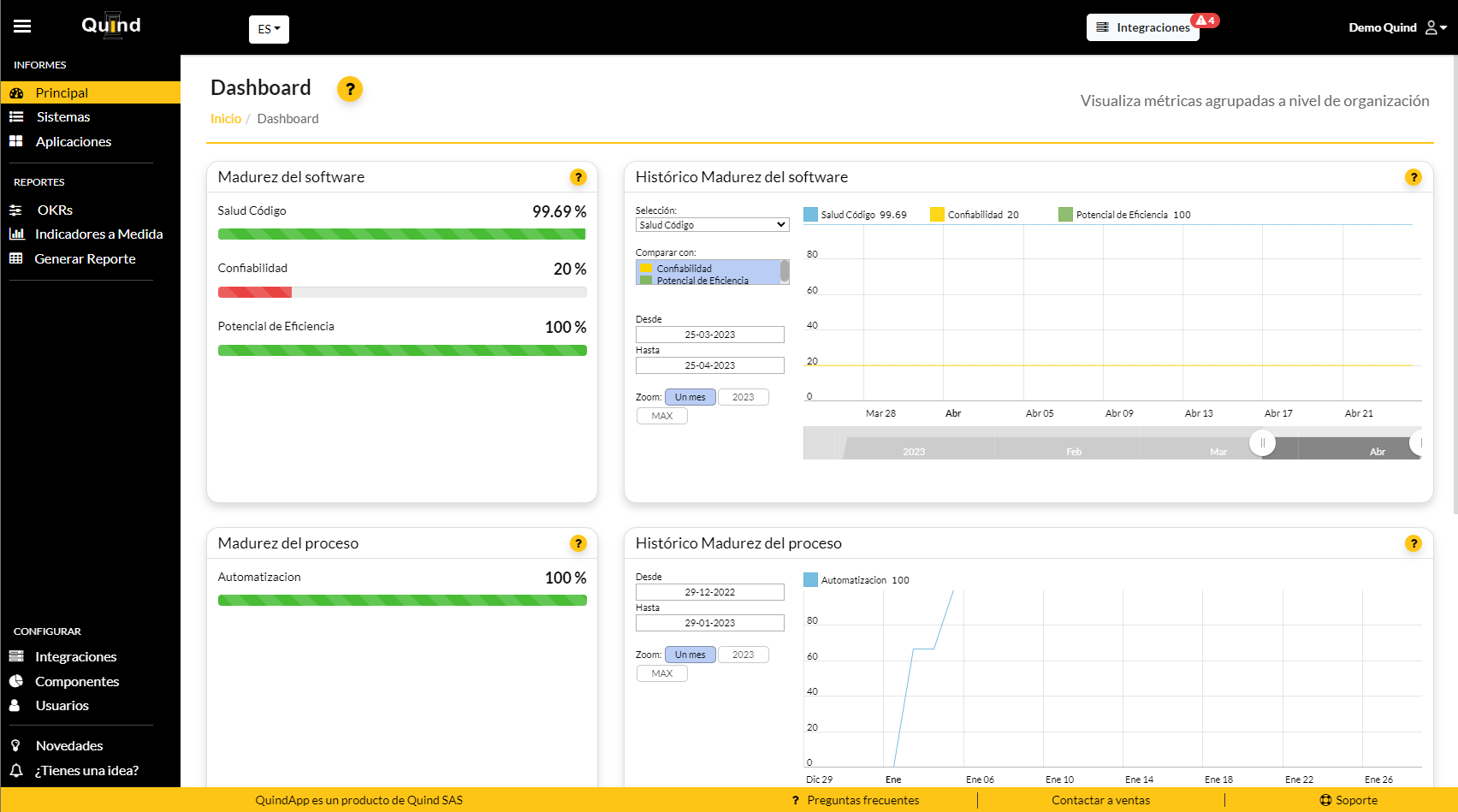1458x812 pixels.
Task: Click the Quind logo
Action: [x=111, y=25]
